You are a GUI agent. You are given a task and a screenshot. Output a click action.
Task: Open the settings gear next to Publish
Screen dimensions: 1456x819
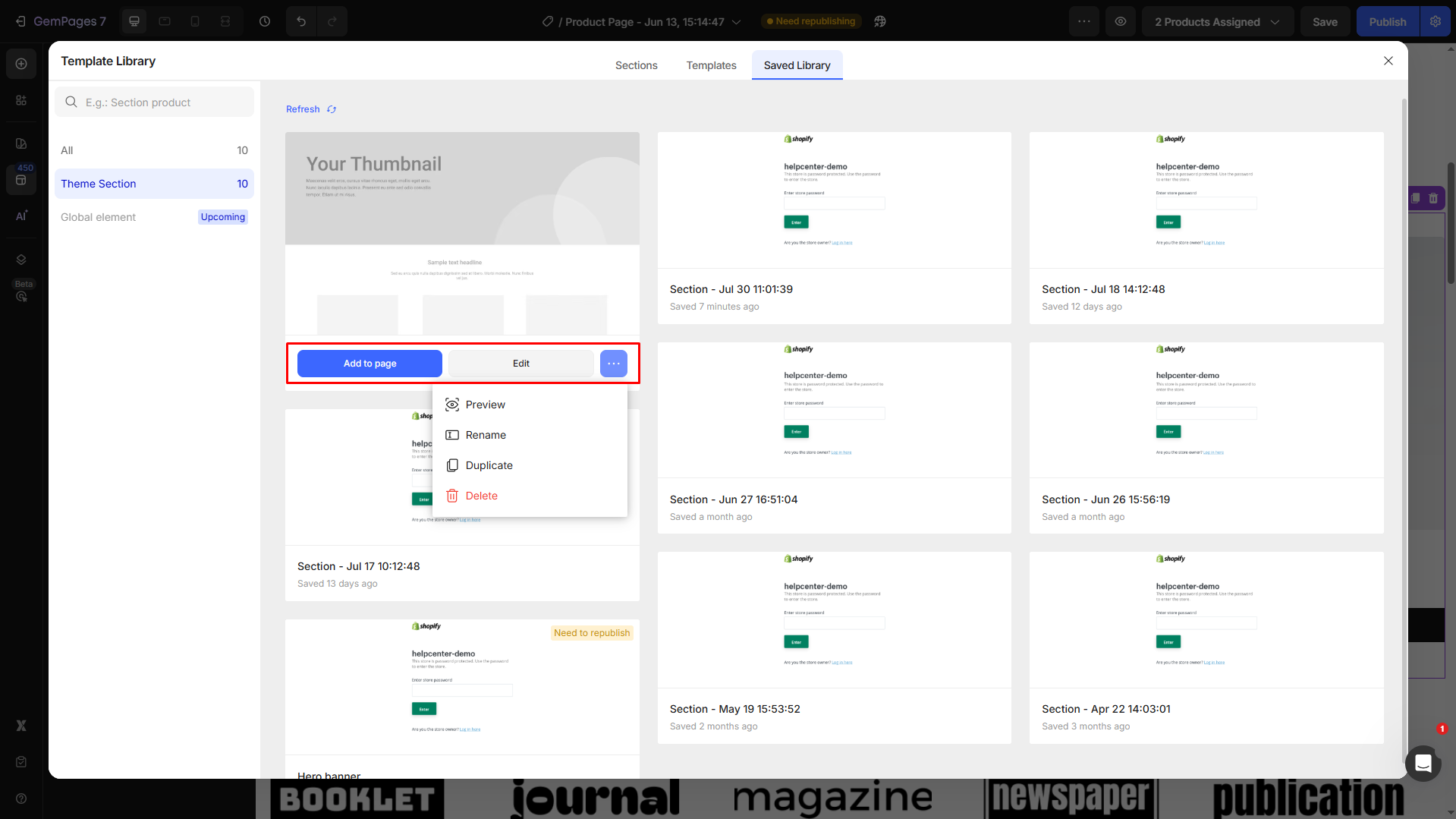(1436, 21)
